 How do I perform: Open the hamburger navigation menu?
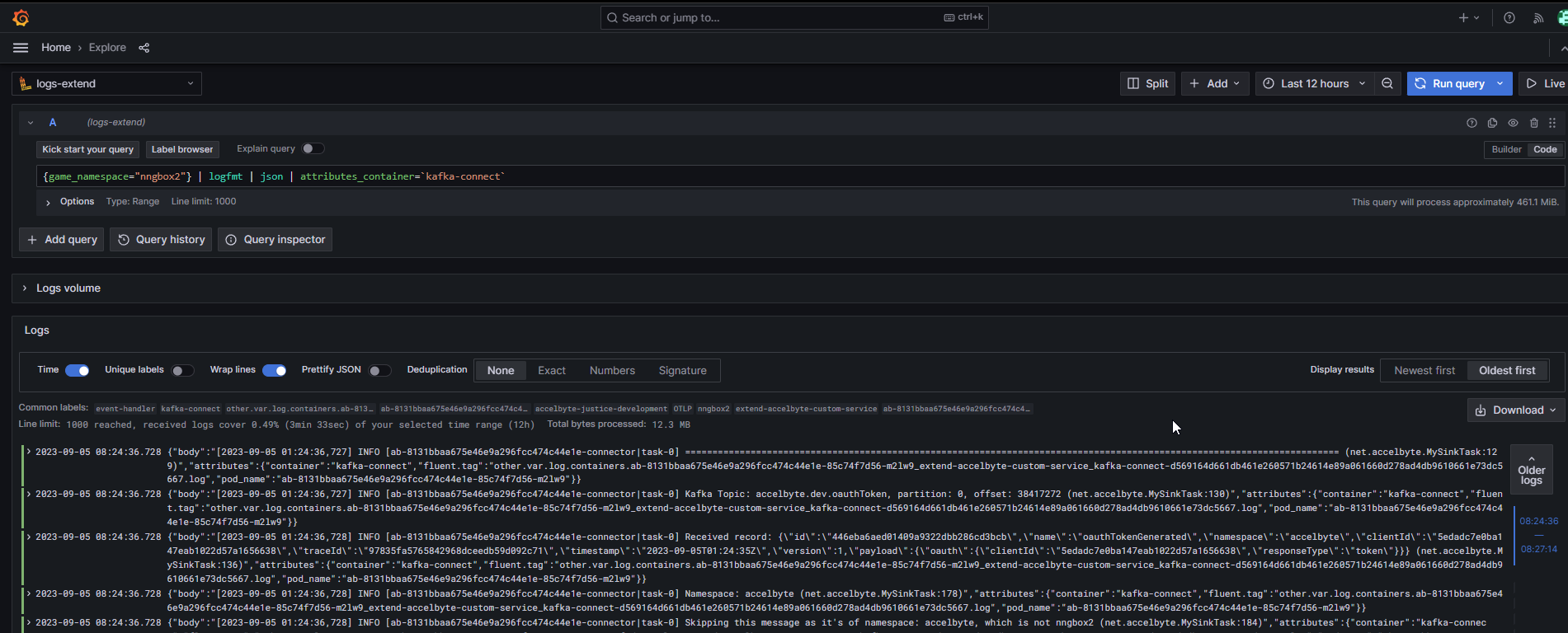click(21, 48)
